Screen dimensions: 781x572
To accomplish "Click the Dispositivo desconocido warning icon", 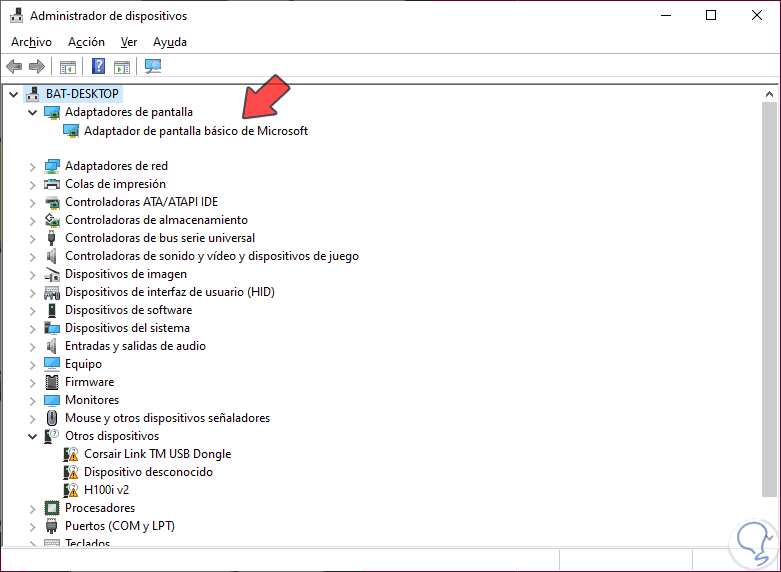I will click(x=71, y=472).
